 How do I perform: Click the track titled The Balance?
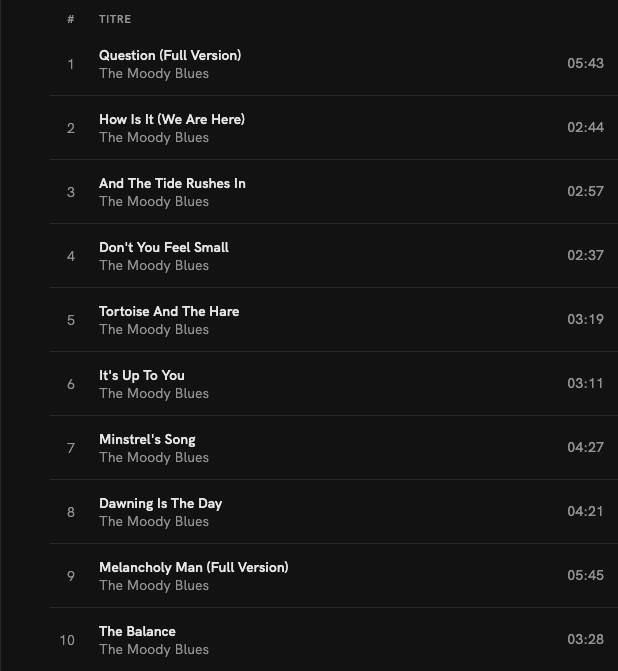coord(137,631)
